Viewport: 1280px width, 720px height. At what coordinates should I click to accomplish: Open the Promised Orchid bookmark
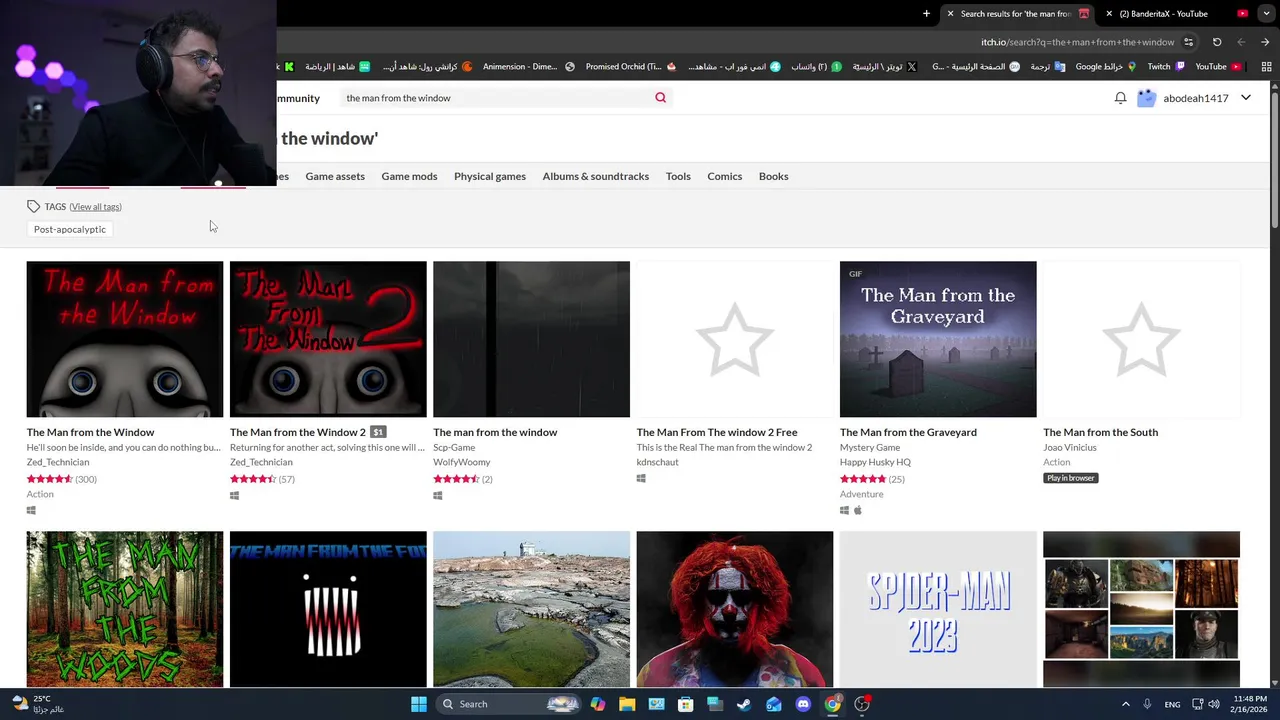631,67
